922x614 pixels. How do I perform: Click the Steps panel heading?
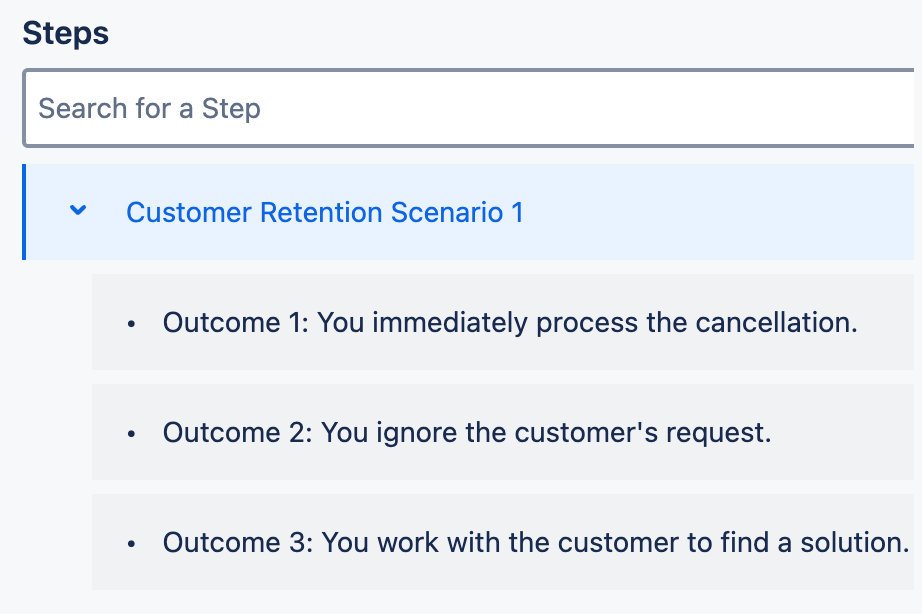click(66, 33)
